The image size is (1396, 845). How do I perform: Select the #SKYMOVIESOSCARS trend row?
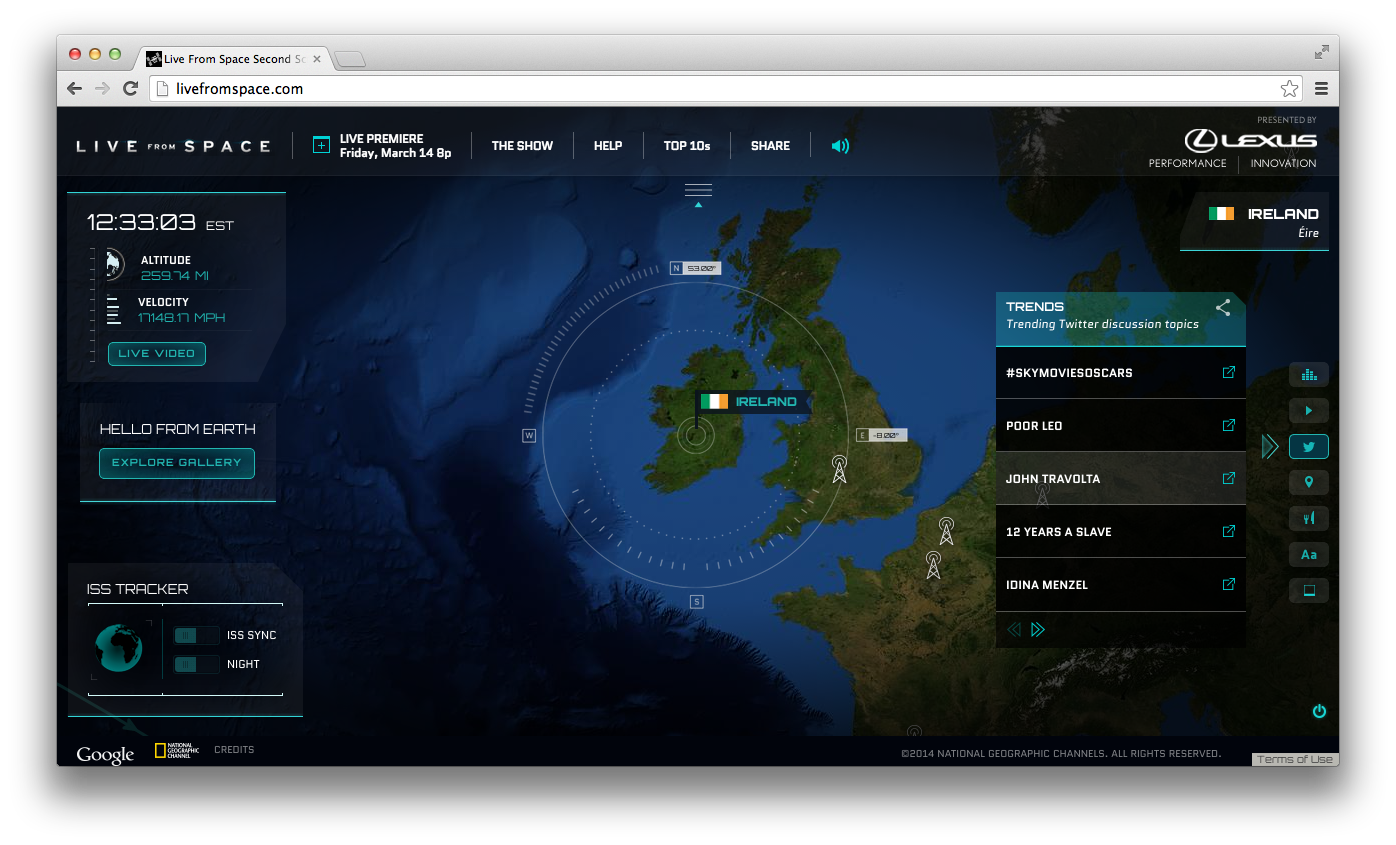(x=1121, y=372)
